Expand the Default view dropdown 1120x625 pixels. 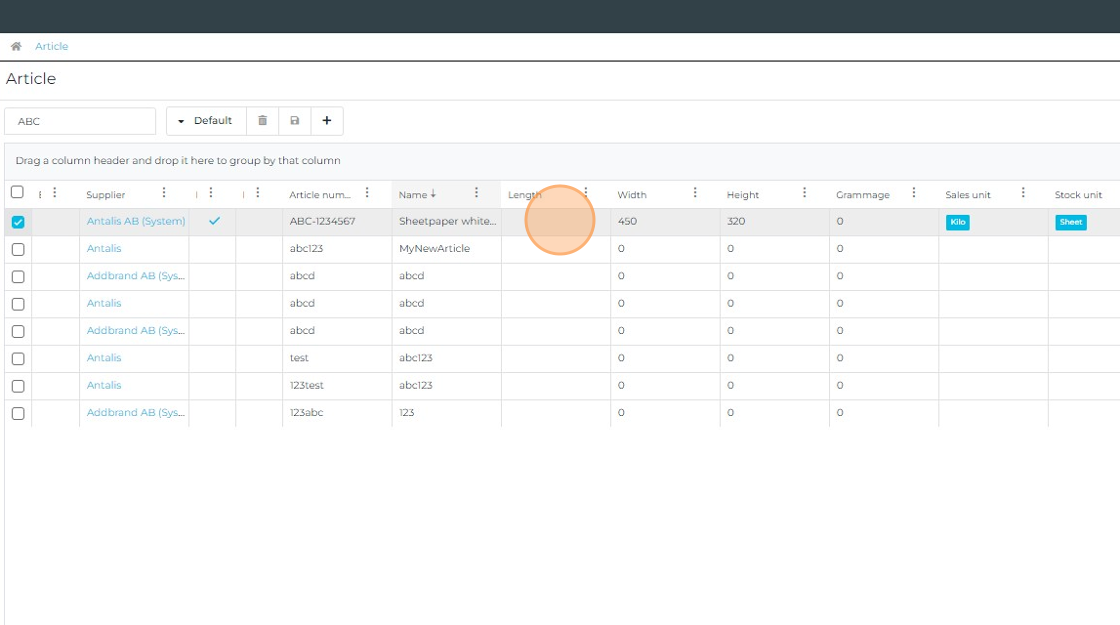pos(205,121)
